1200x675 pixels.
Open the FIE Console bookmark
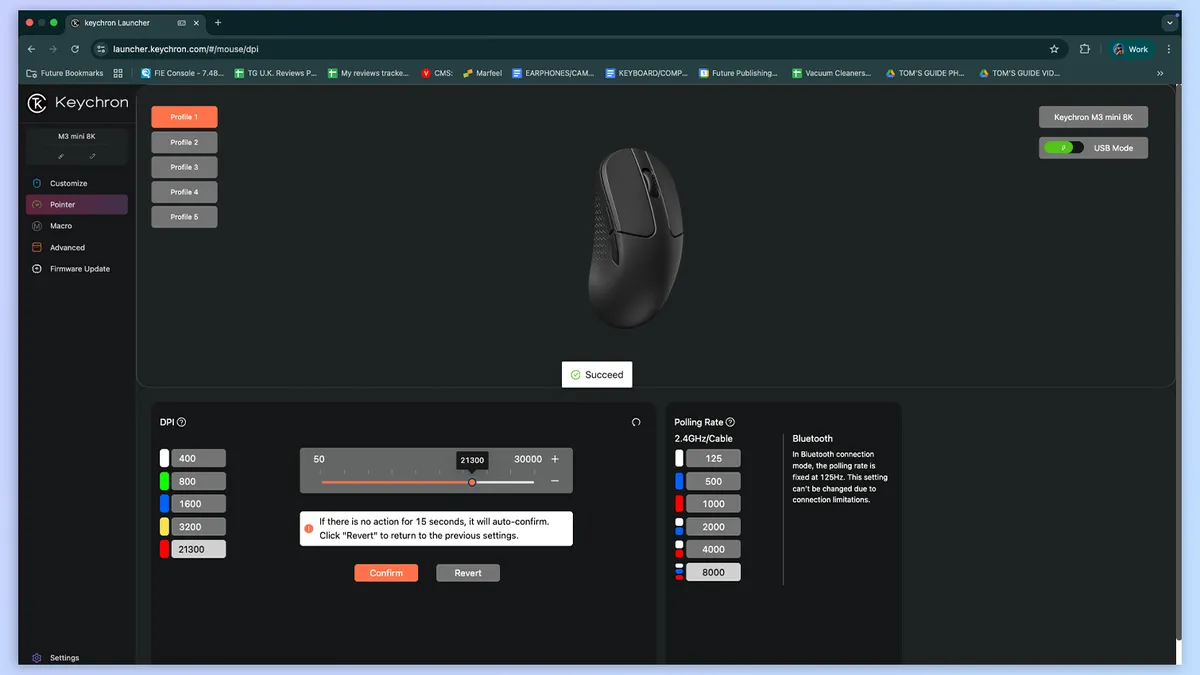182,73
